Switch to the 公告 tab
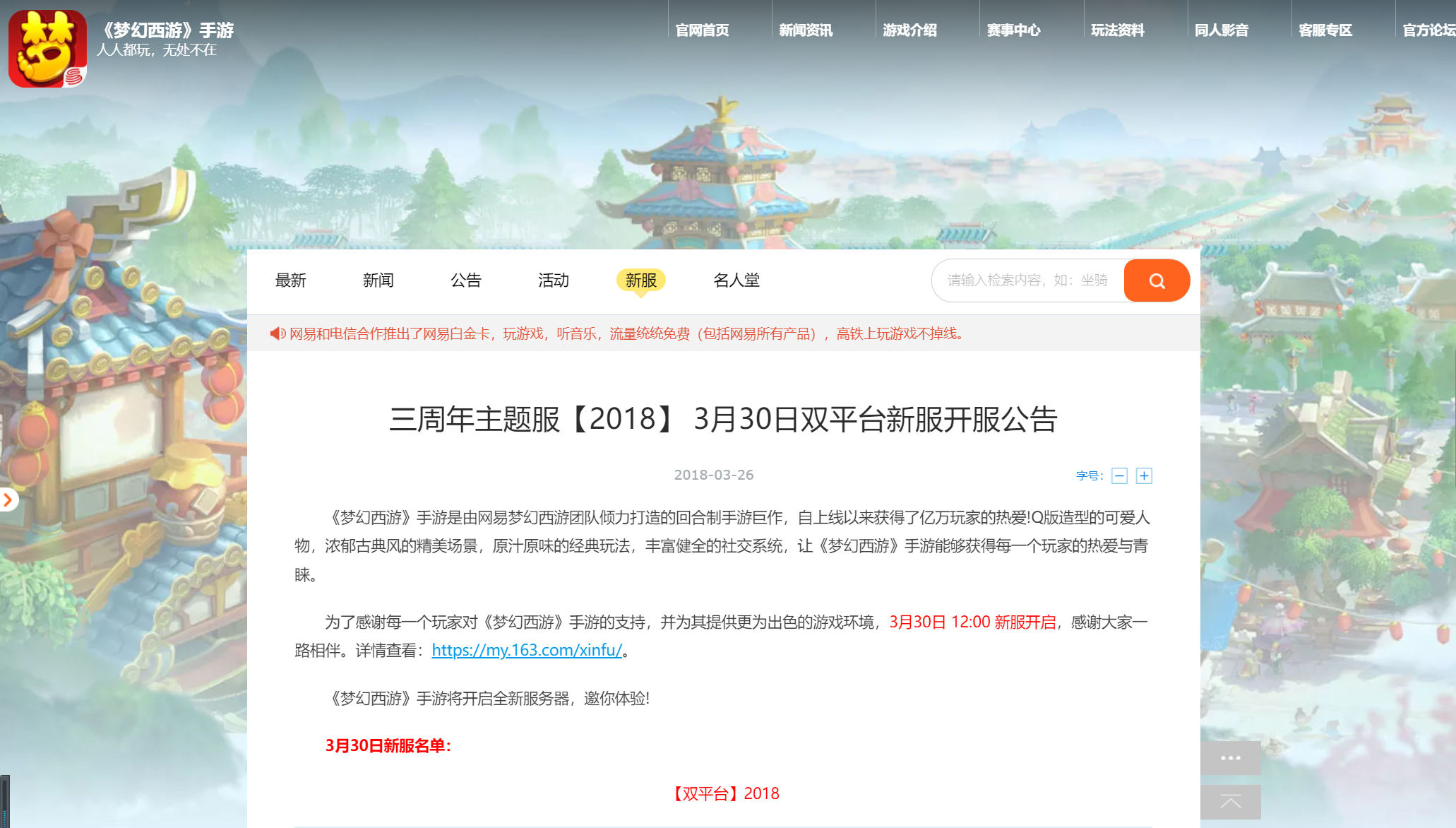Viewport: 1456px width, 828px height. 465,280
